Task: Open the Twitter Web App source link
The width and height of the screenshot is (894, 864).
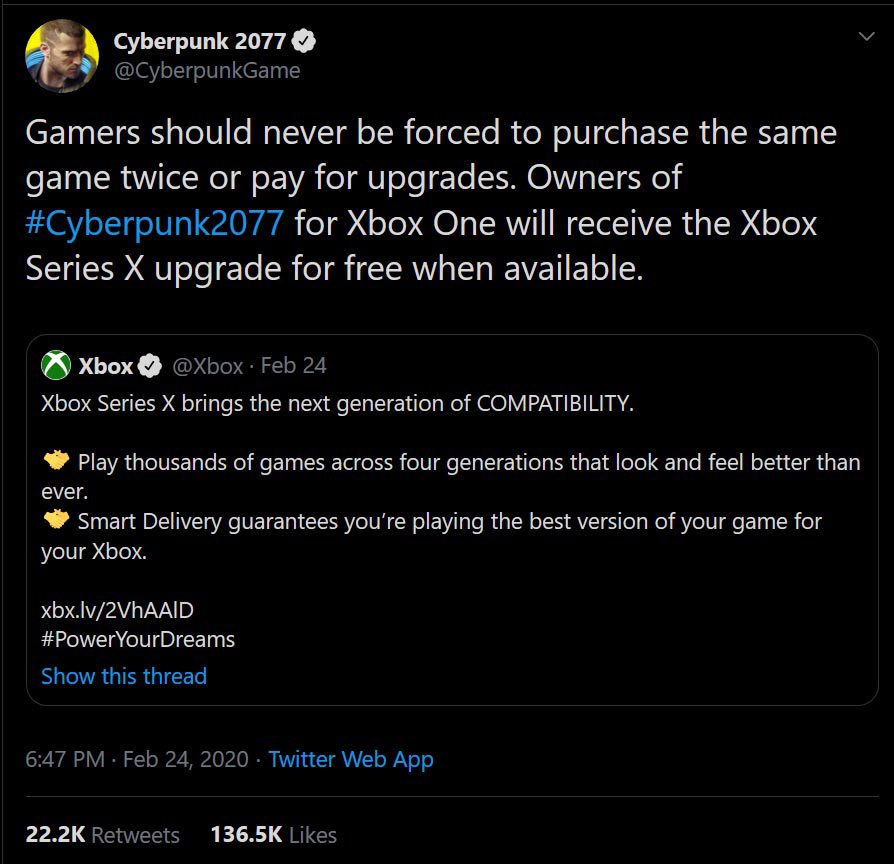Action: pos(351,759)
